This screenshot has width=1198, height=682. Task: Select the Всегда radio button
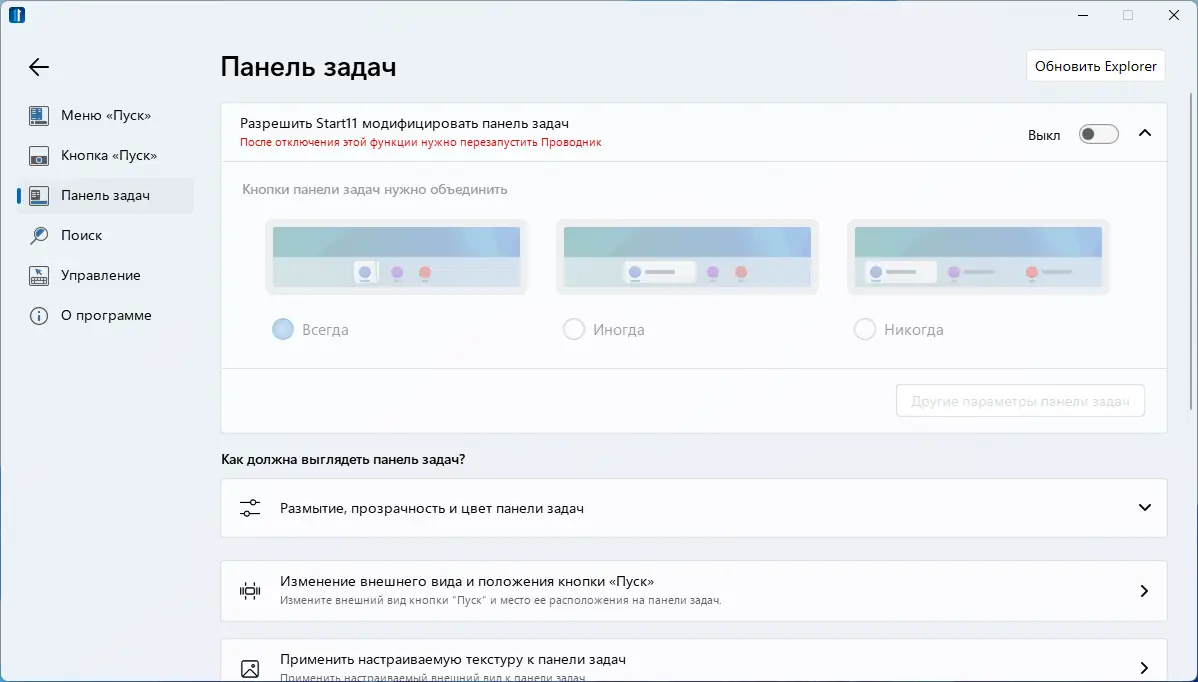click(282, 328)
